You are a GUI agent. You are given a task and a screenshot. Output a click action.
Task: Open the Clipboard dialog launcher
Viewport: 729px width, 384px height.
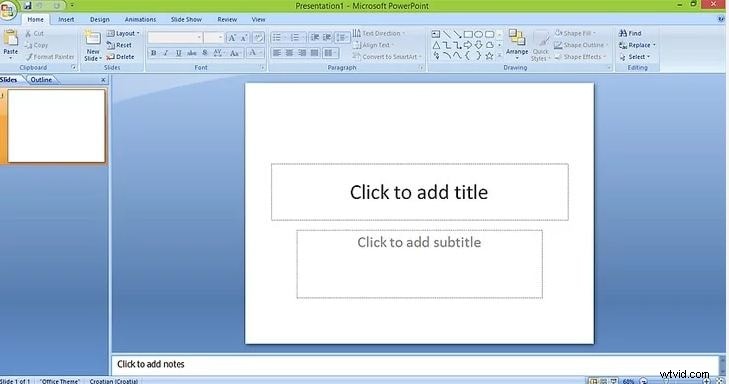73,68
